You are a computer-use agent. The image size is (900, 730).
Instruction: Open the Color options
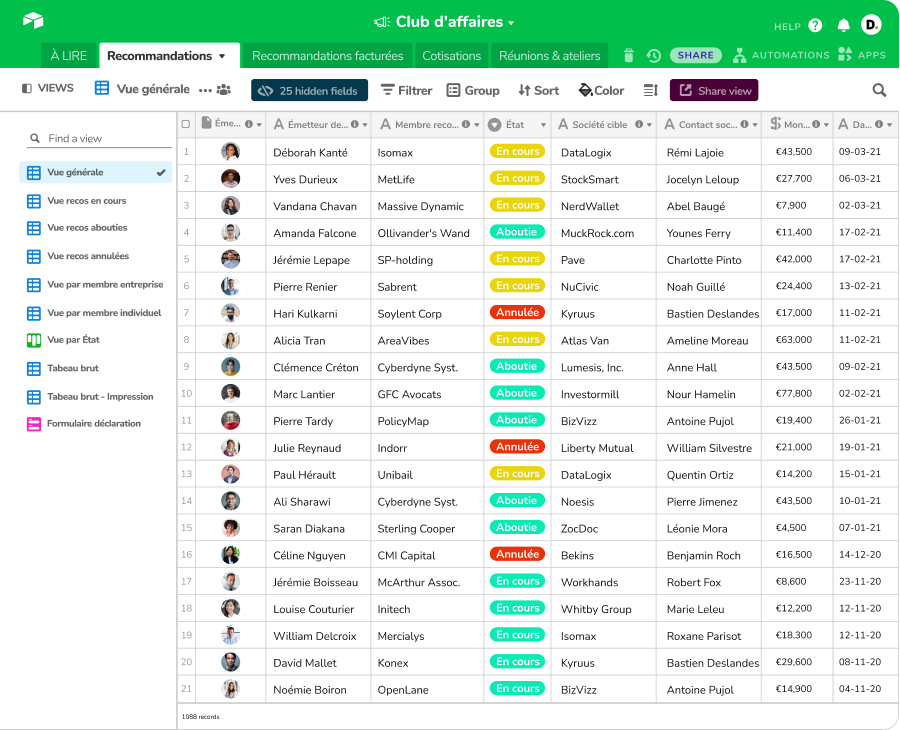coord(601,90)
